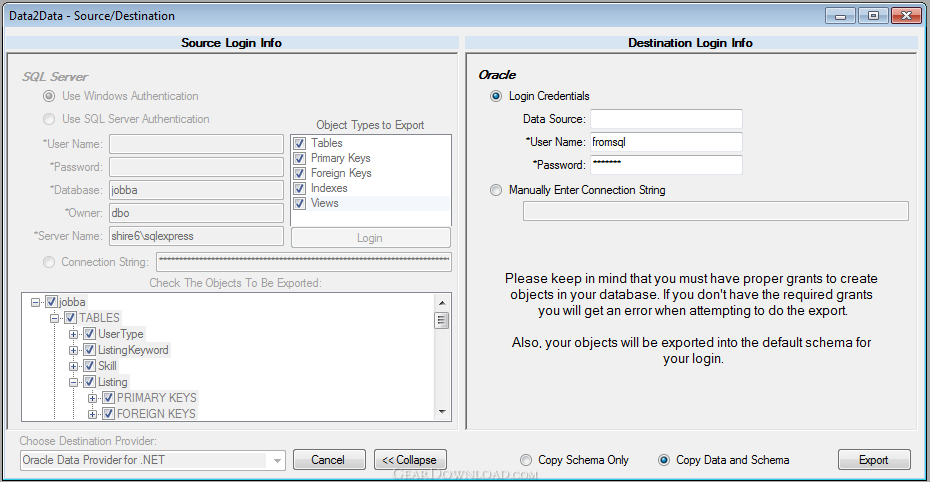Uncheck the Indexes export option

[x=300, y=189]
